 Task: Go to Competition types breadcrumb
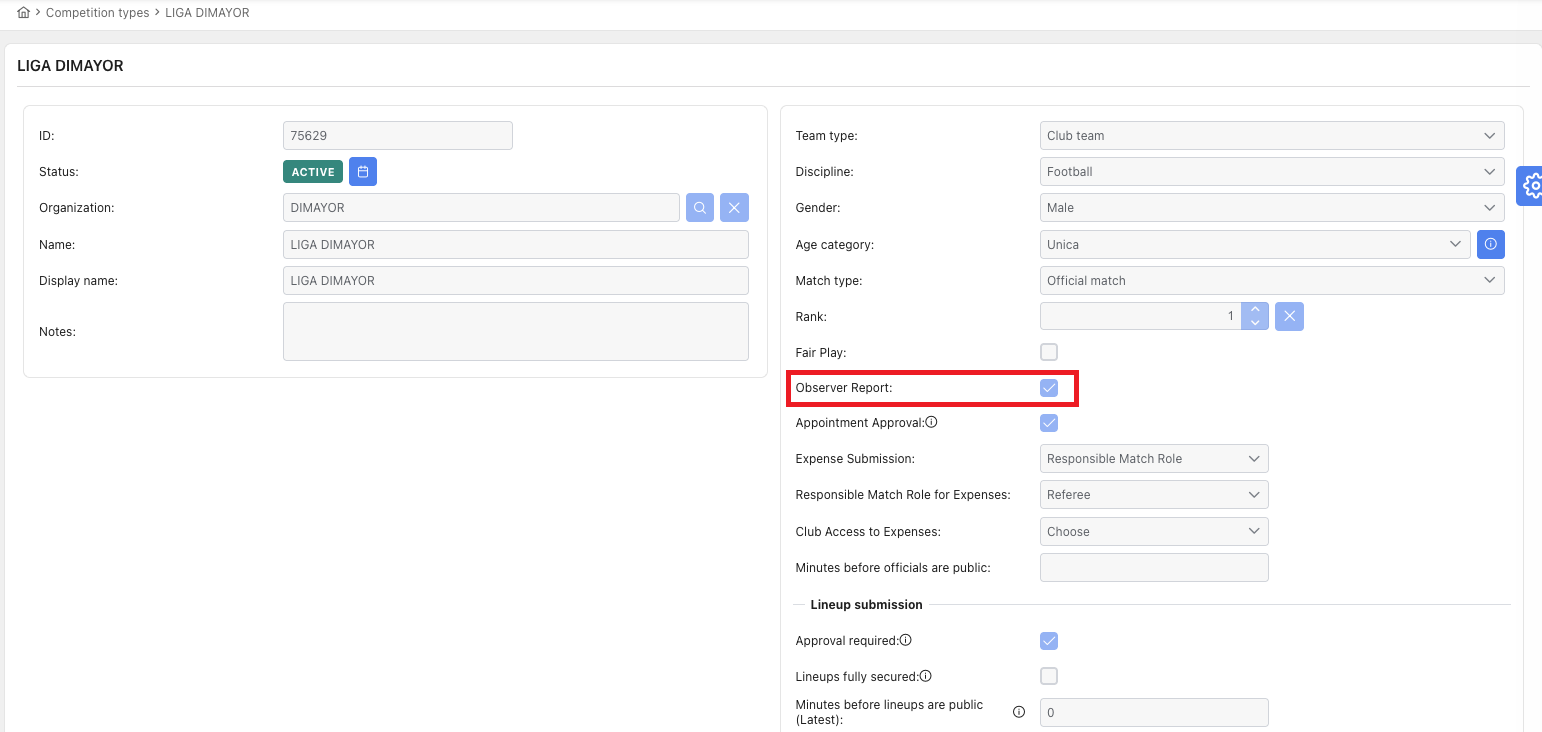click(97, 13)
